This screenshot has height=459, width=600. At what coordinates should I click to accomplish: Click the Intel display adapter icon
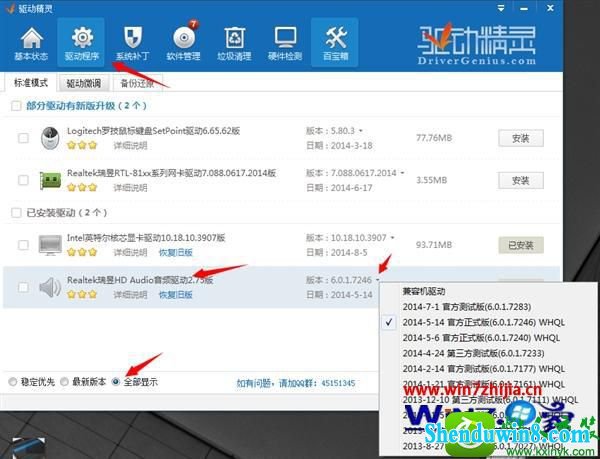(50, 245)
